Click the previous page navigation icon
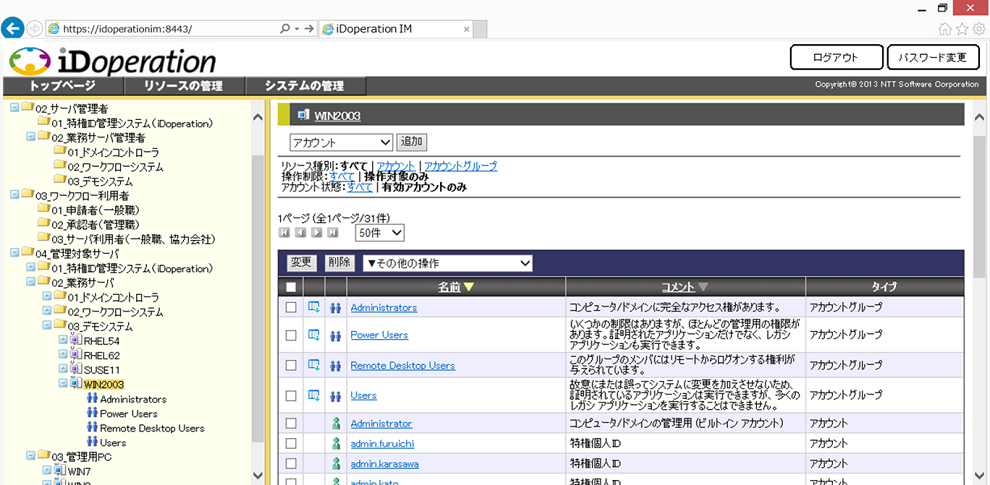990x485 pixels. click(x=301, y=232)
